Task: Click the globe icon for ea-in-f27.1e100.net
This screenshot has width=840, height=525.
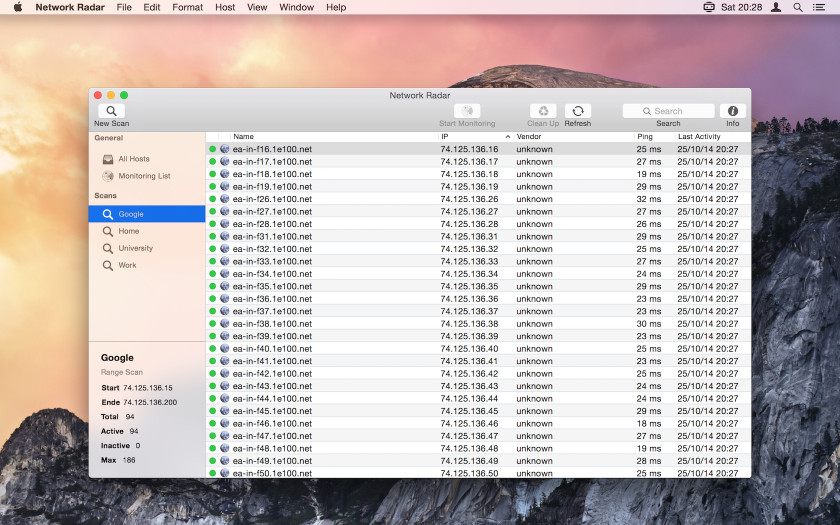Action: (x=224, y=212)
